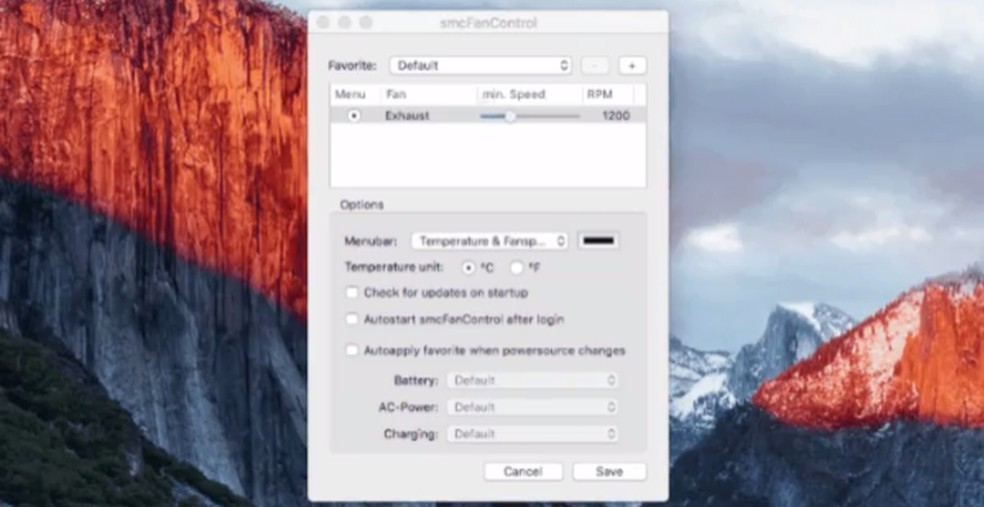This screenshot has width=984, height=507.
Task: Open the Menubar Temperature & Fanspeed dropdown
Action: (x=489, y=241)
